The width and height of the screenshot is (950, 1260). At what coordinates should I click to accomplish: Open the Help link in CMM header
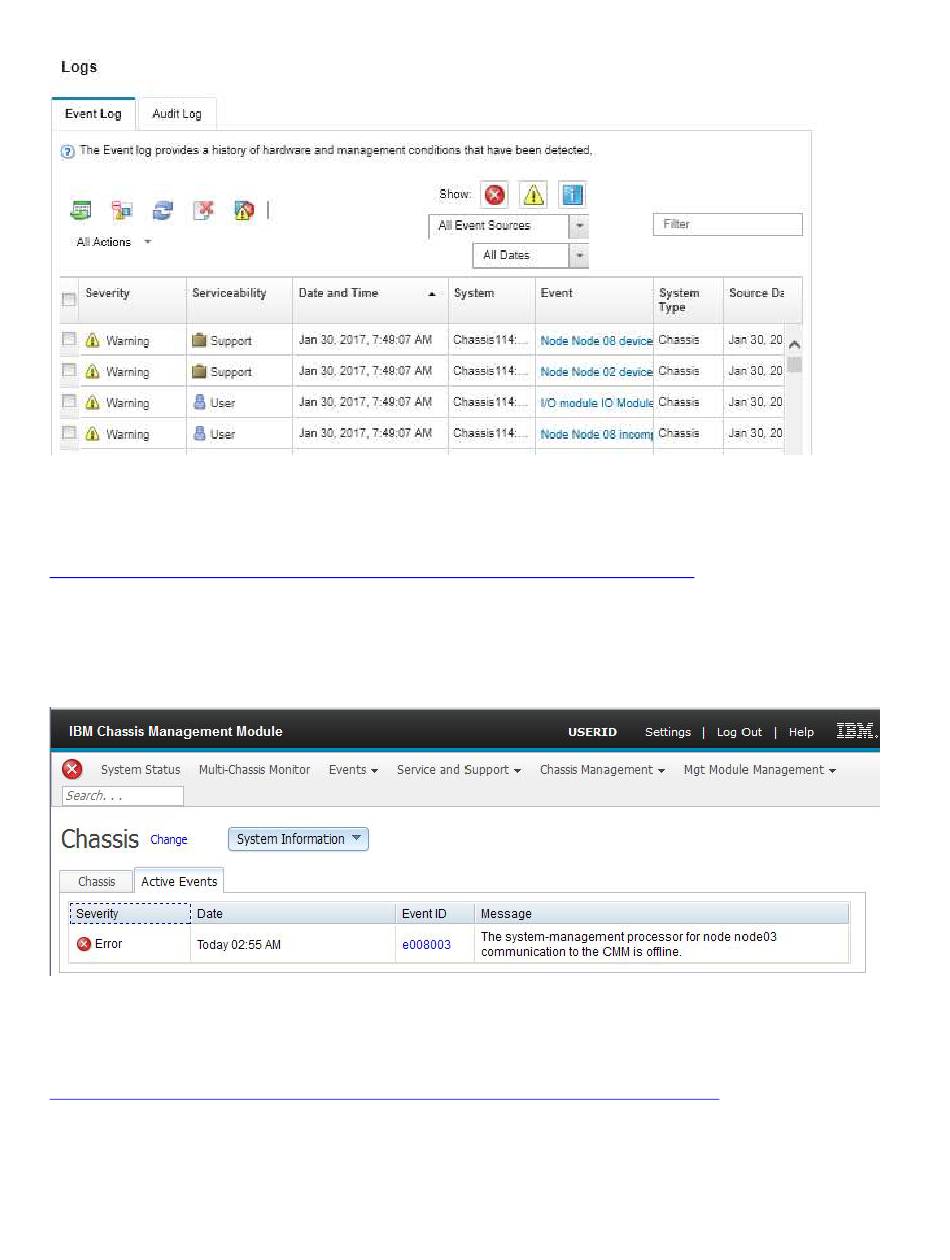[801, 732]
